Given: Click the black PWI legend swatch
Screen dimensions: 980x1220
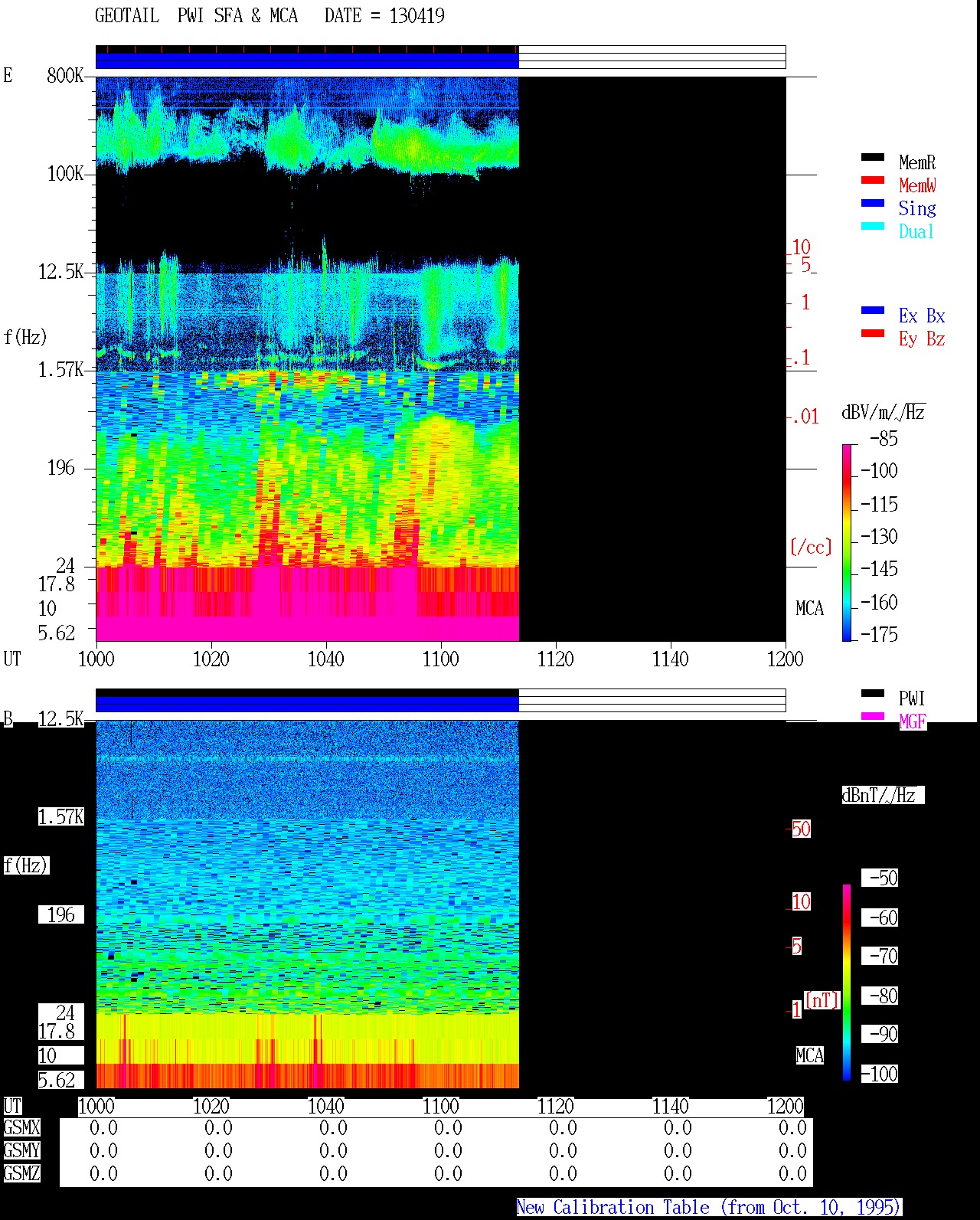Looking at the screenshot, I should click(873, 693).
